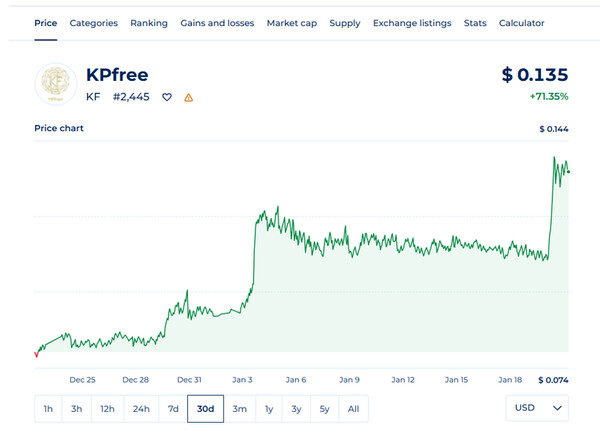Click the red chart start marker
Screen dimensions: 600x438
[x=37, y=353]
